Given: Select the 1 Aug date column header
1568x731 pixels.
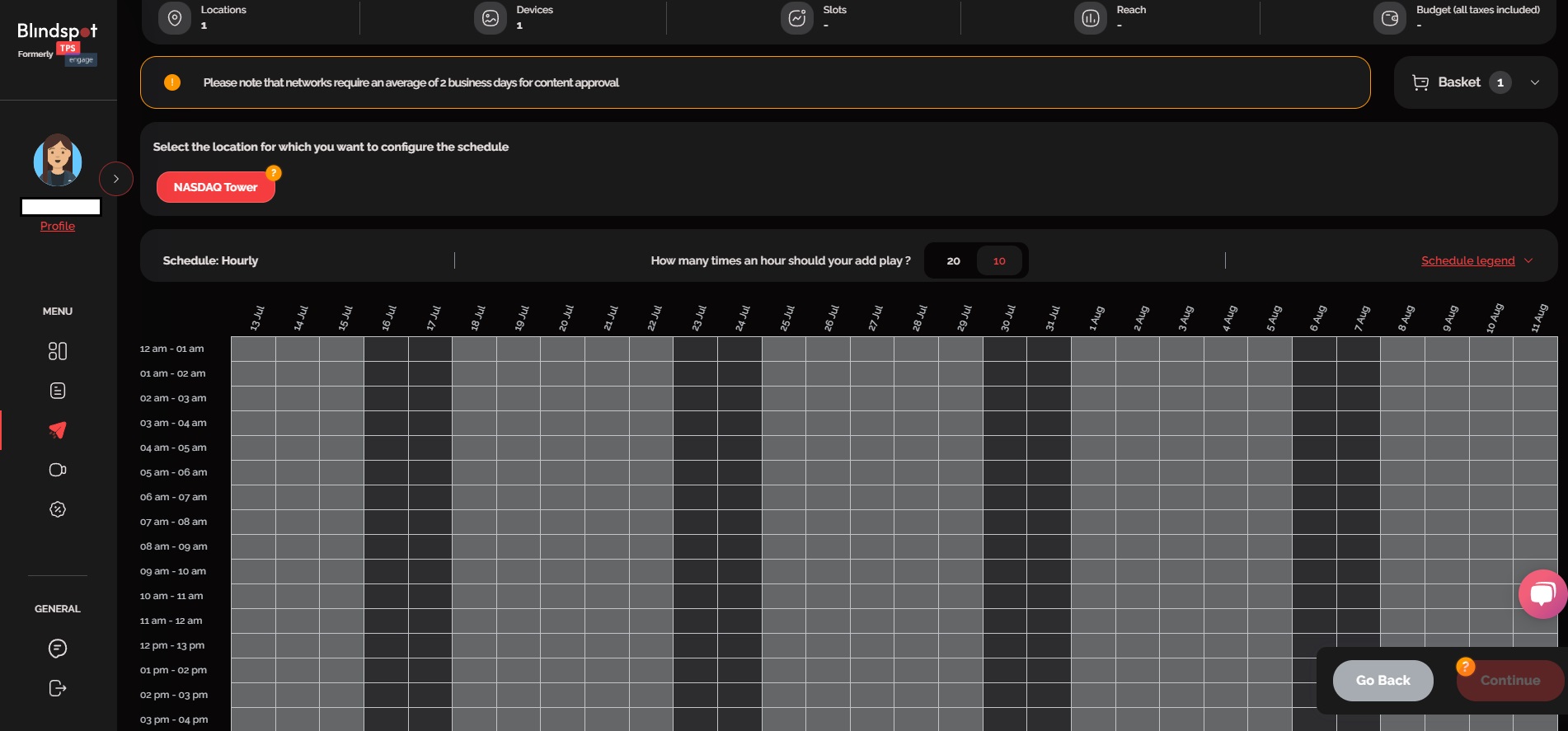Looking at the screenshot, I should pyautogui.click(x=1095, y=318).
